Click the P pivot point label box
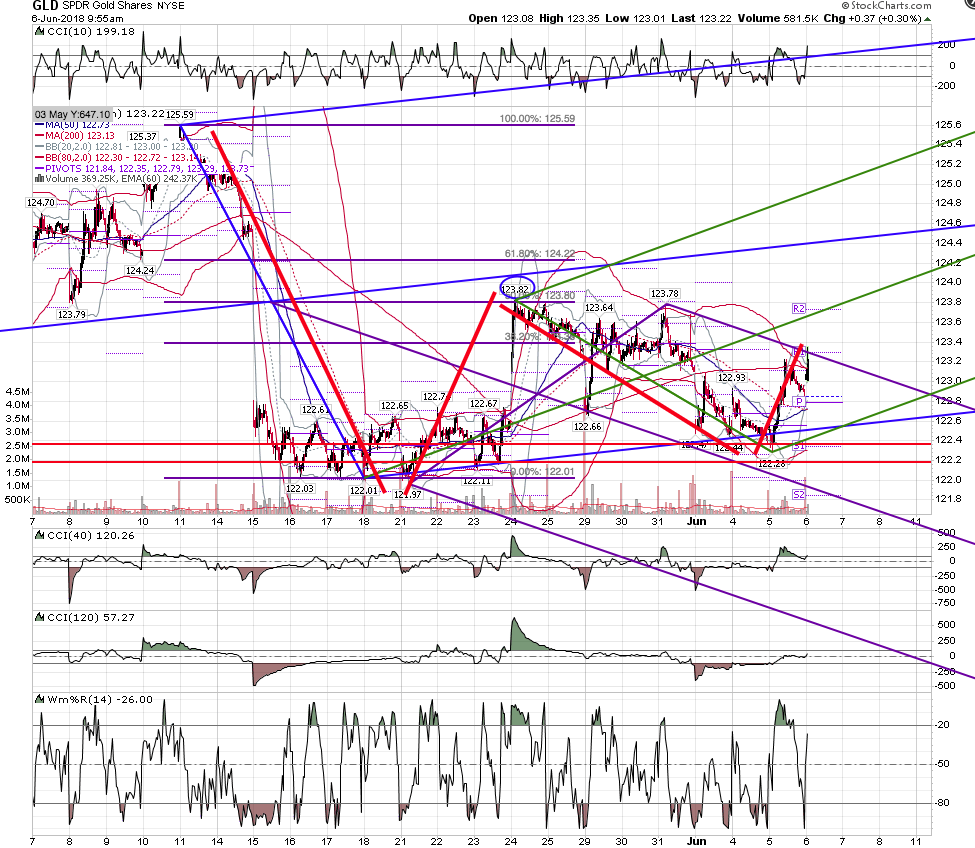 [799, 402]
